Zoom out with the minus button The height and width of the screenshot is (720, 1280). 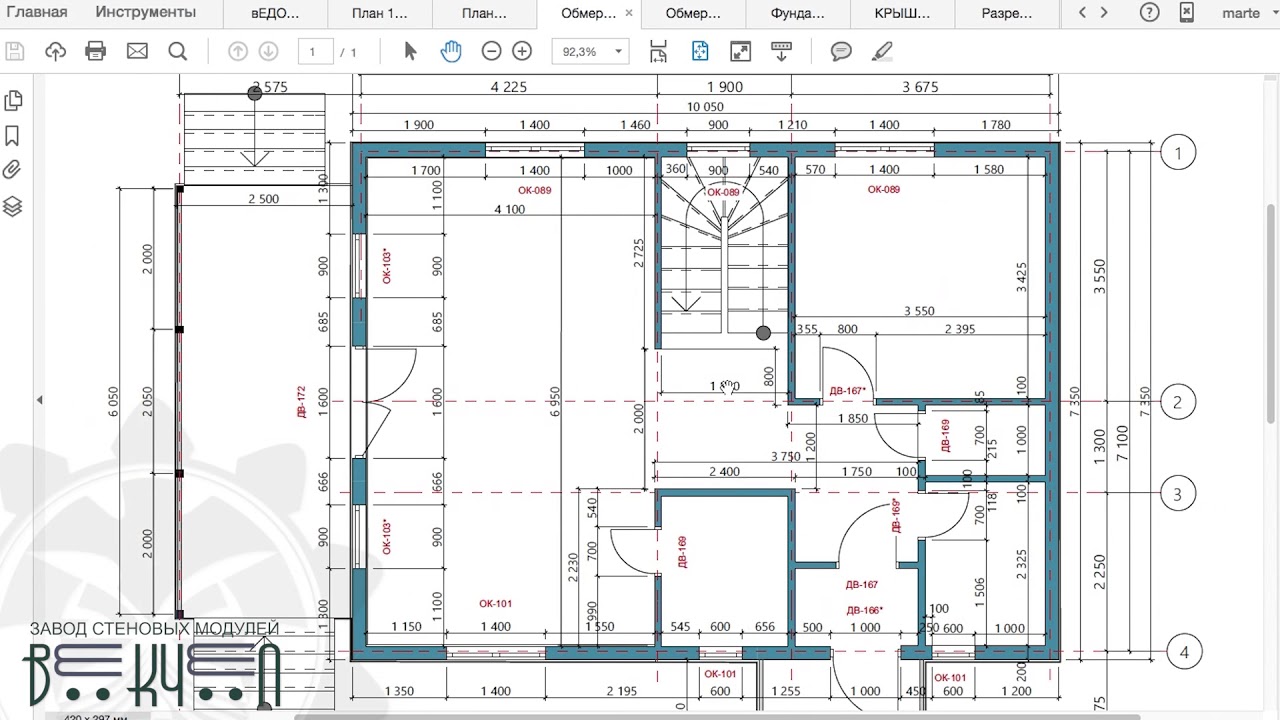[x=491, y=52]
